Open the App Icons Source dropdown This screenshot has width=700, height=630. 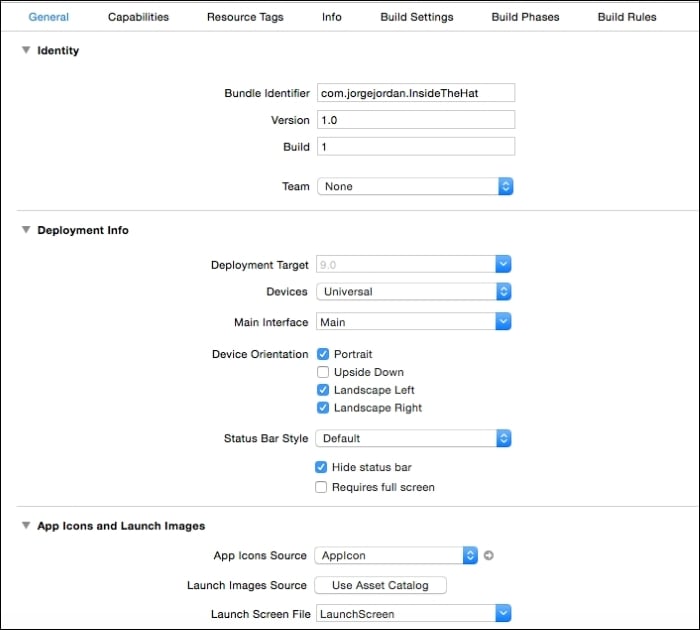(396, 555)
